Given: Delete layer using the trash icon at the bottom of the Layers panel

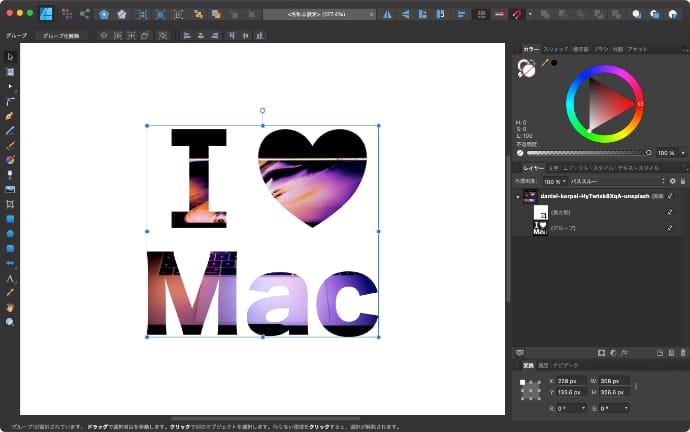Looking at the screenshot, I should [683, 352].
